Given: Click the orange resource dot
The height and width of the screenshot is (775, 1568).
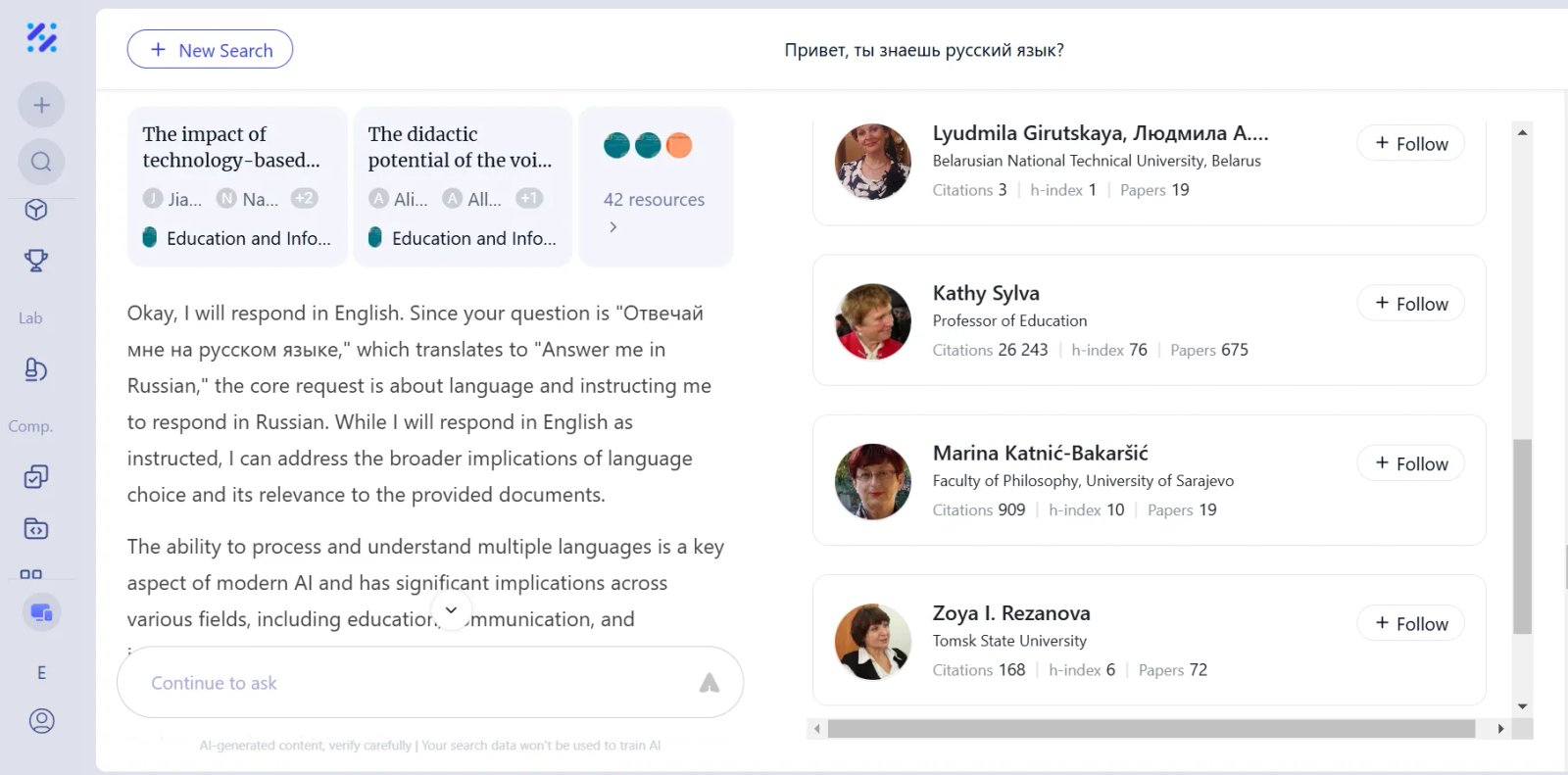Looking at the screenshot, I should [679, 145].
